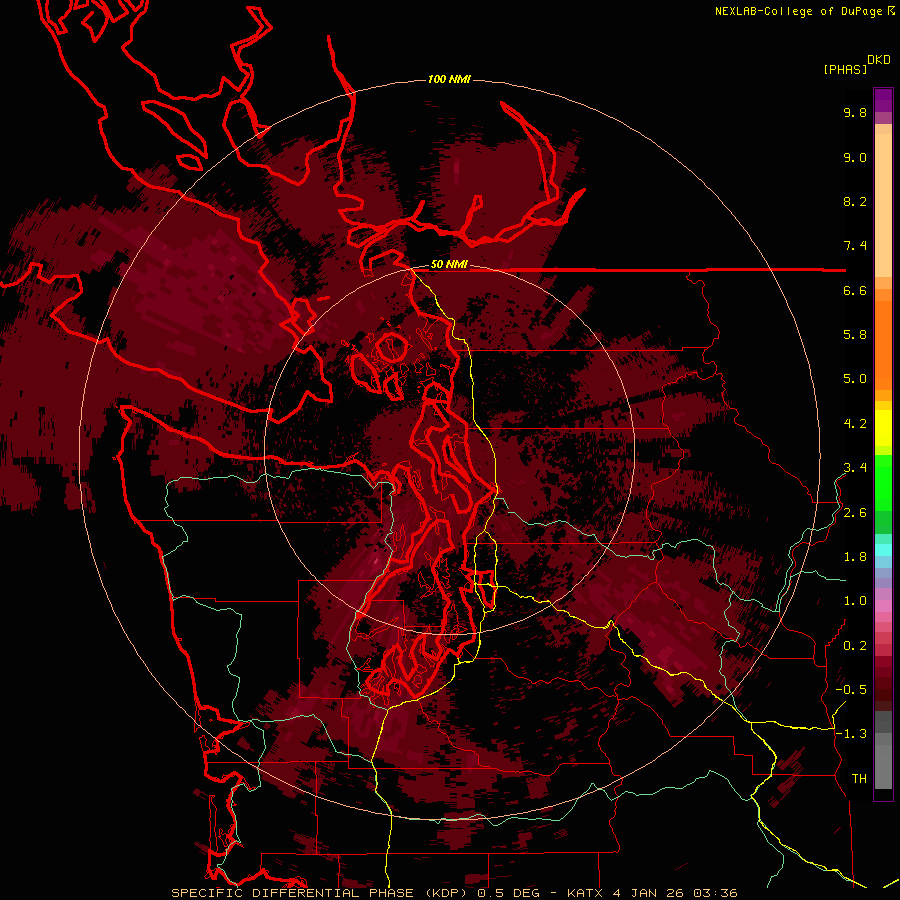Click the TH threshold label on the scale

pos(859,779)
